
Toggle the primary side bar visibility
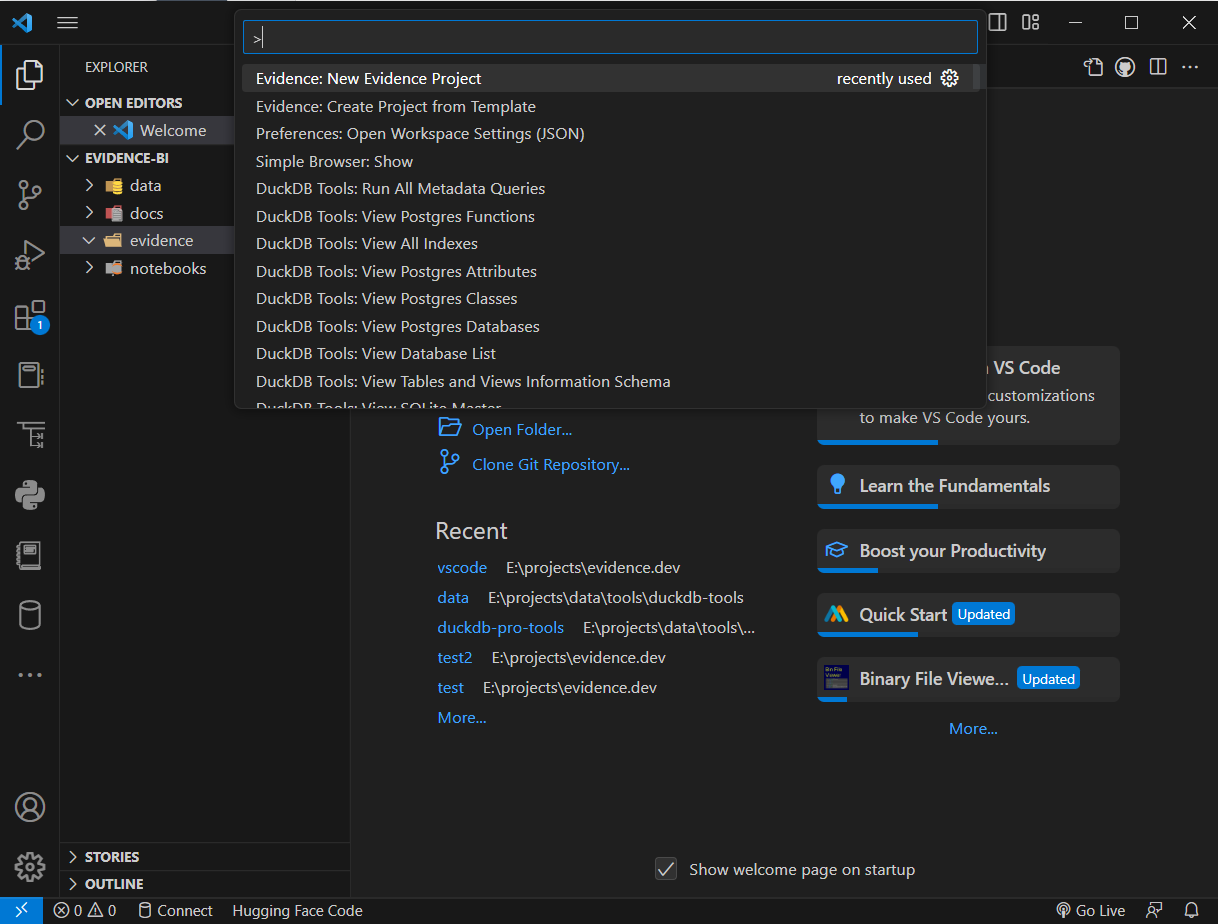pyautogui.click(x=997, y=22)
